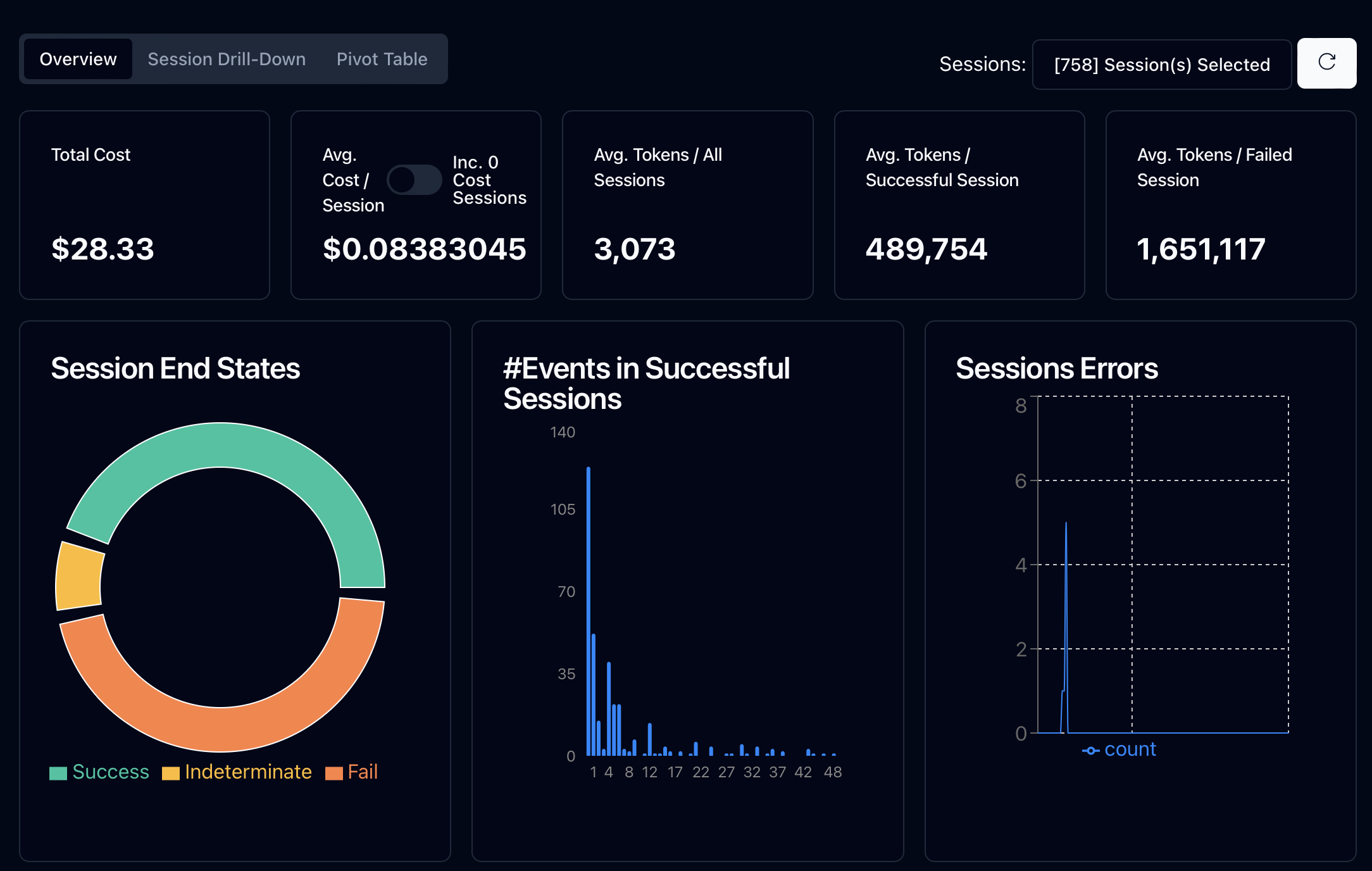Image resolution: width=1372 pixels, height=871 pixels.
Task: Click the count legend text
Action: [x=1130, y=749]
